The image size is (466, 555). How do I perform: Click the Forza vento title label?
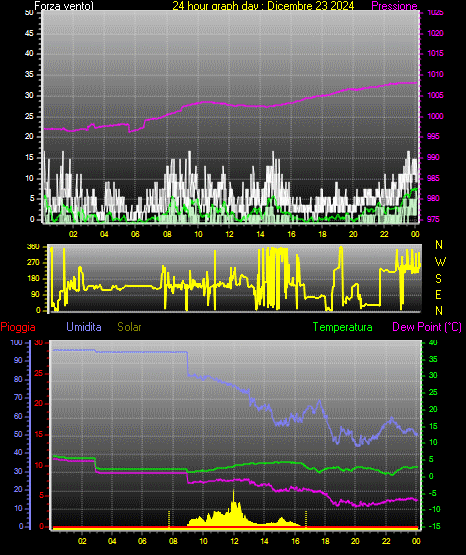click(64, 6)
